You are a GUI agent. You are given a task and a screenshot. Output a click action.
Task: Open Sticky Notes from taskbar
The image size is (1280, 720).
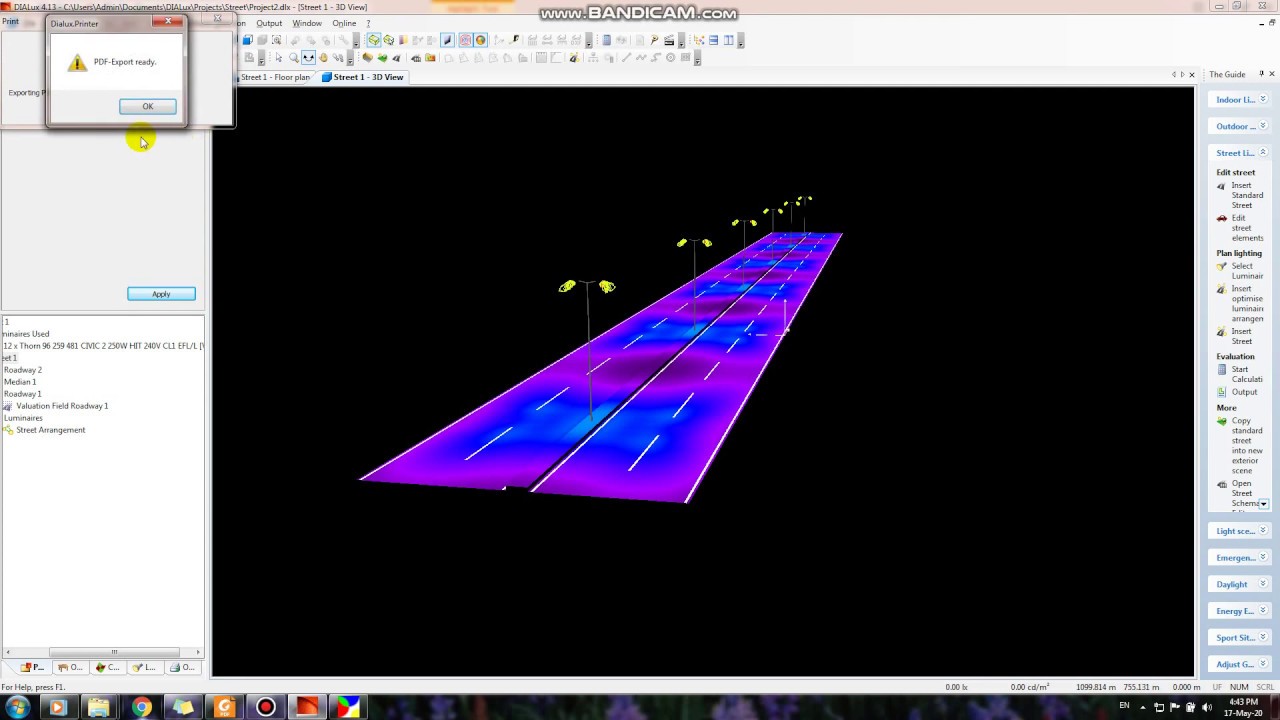pyautogui.click(x=183, y=707)
